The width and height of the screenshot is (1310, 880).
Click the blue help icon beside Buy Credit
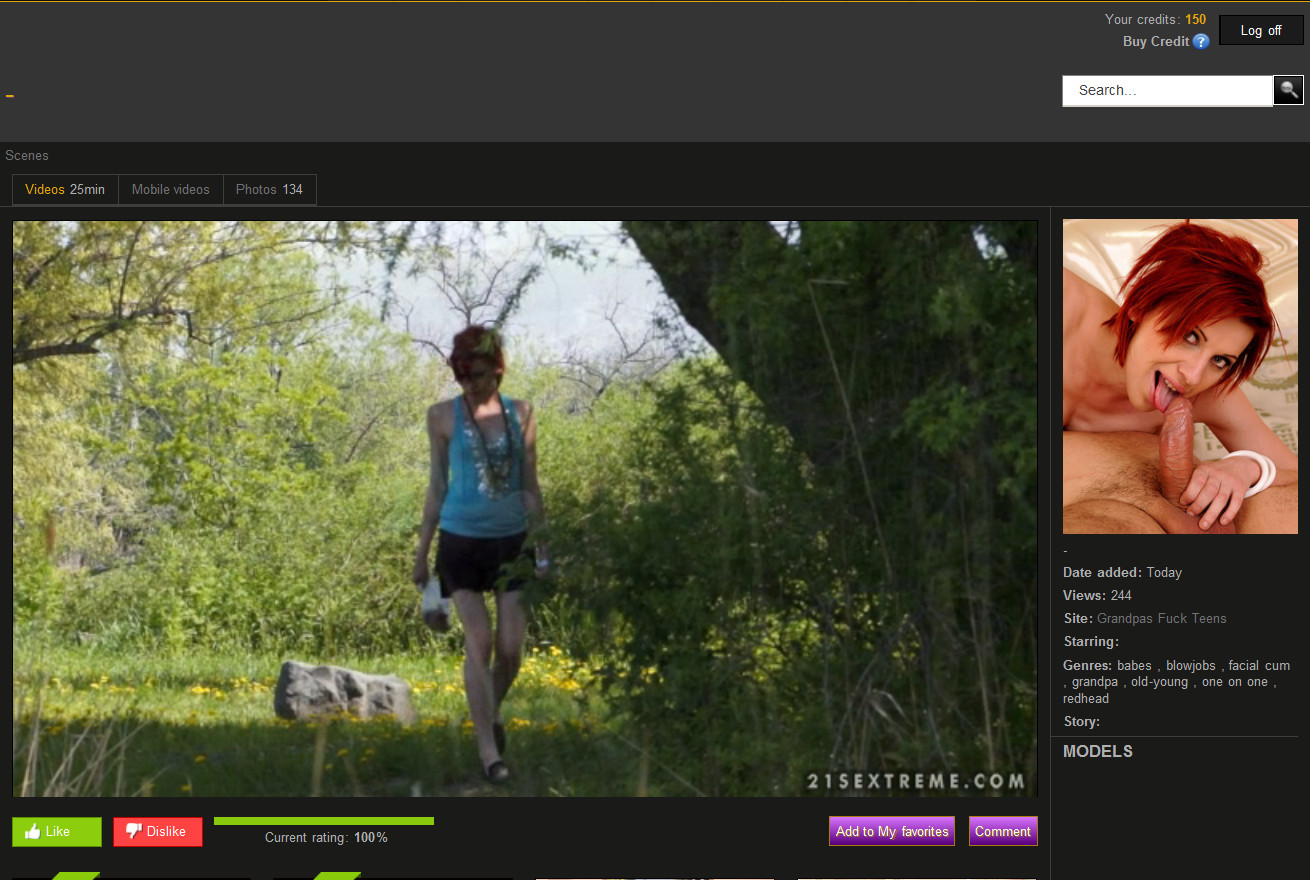coord(1201,42)
